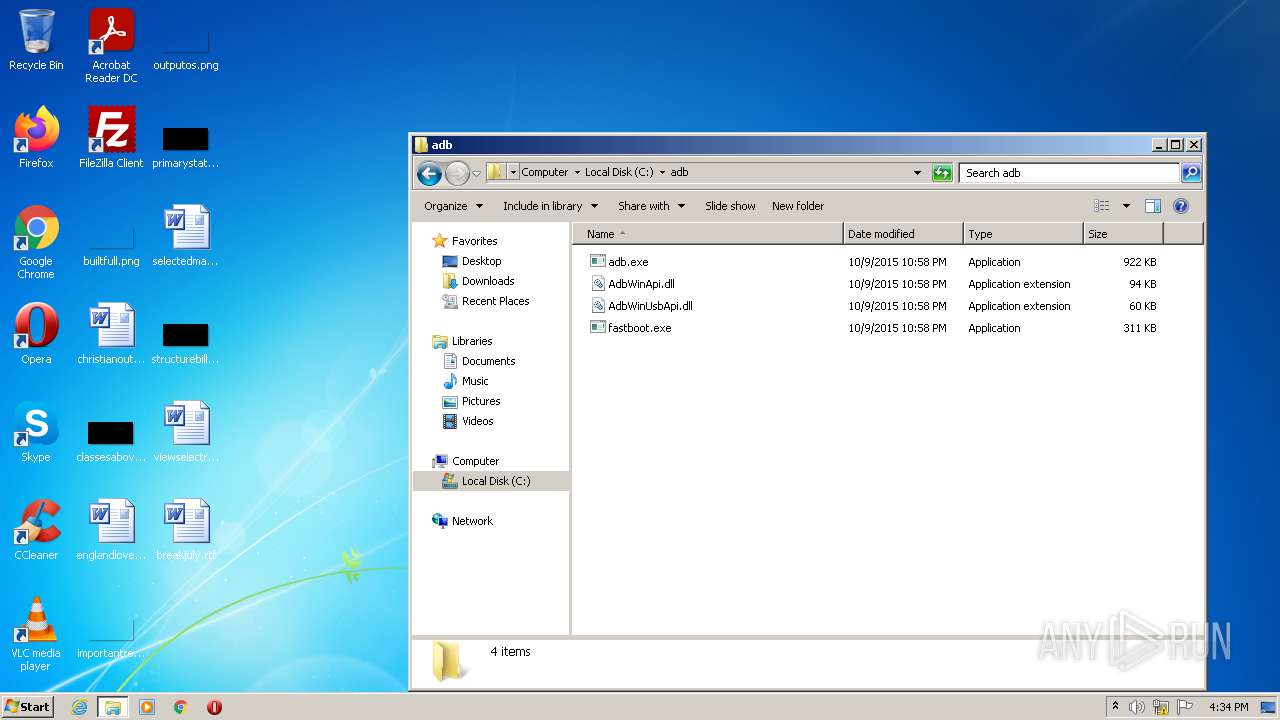Screen dimensions: 1280x720
Task: Create a New folder
Action: coord(798,206)
